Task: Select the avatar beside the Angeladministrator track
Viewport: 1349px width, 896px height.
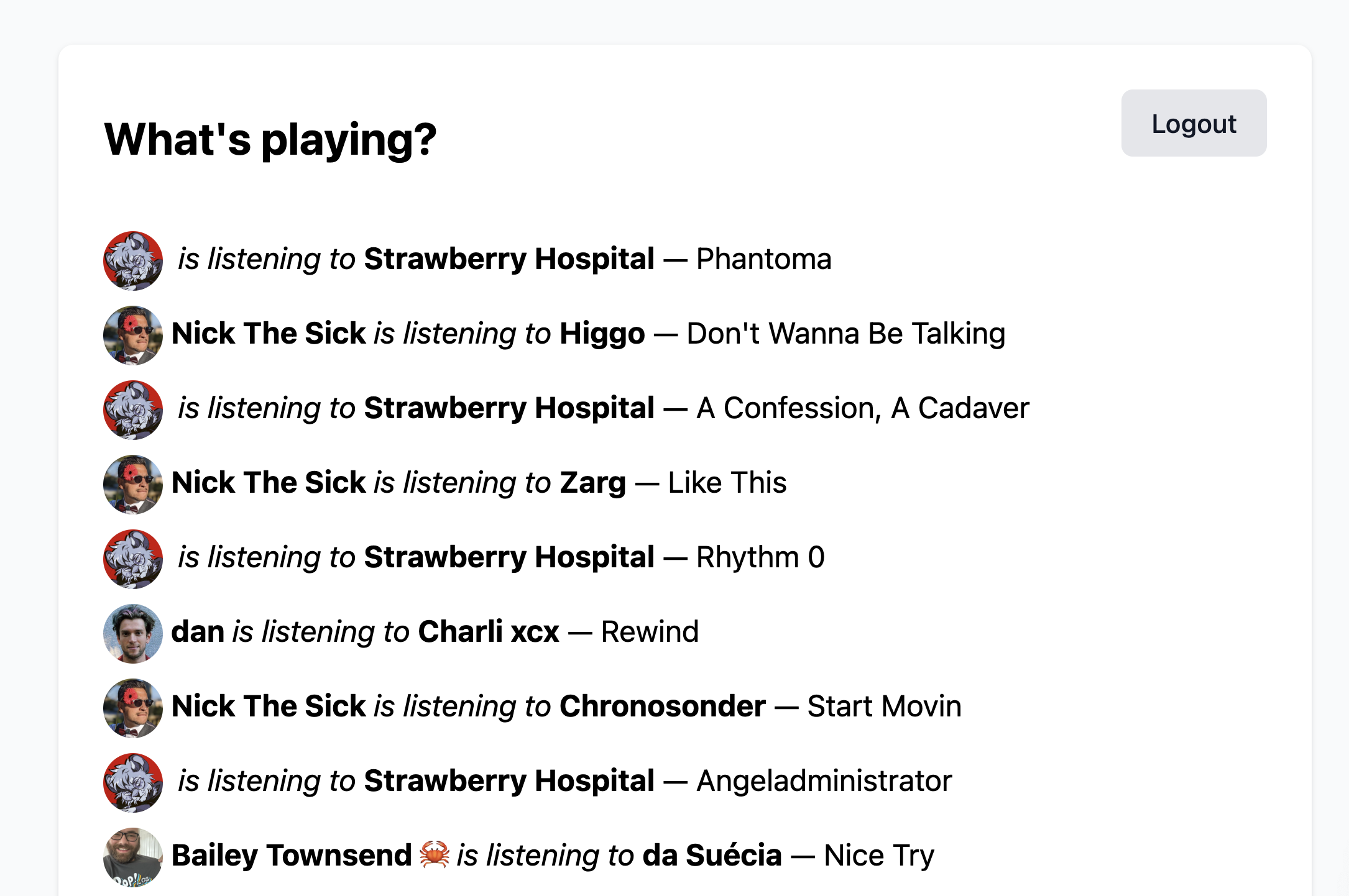Action: 133,783
